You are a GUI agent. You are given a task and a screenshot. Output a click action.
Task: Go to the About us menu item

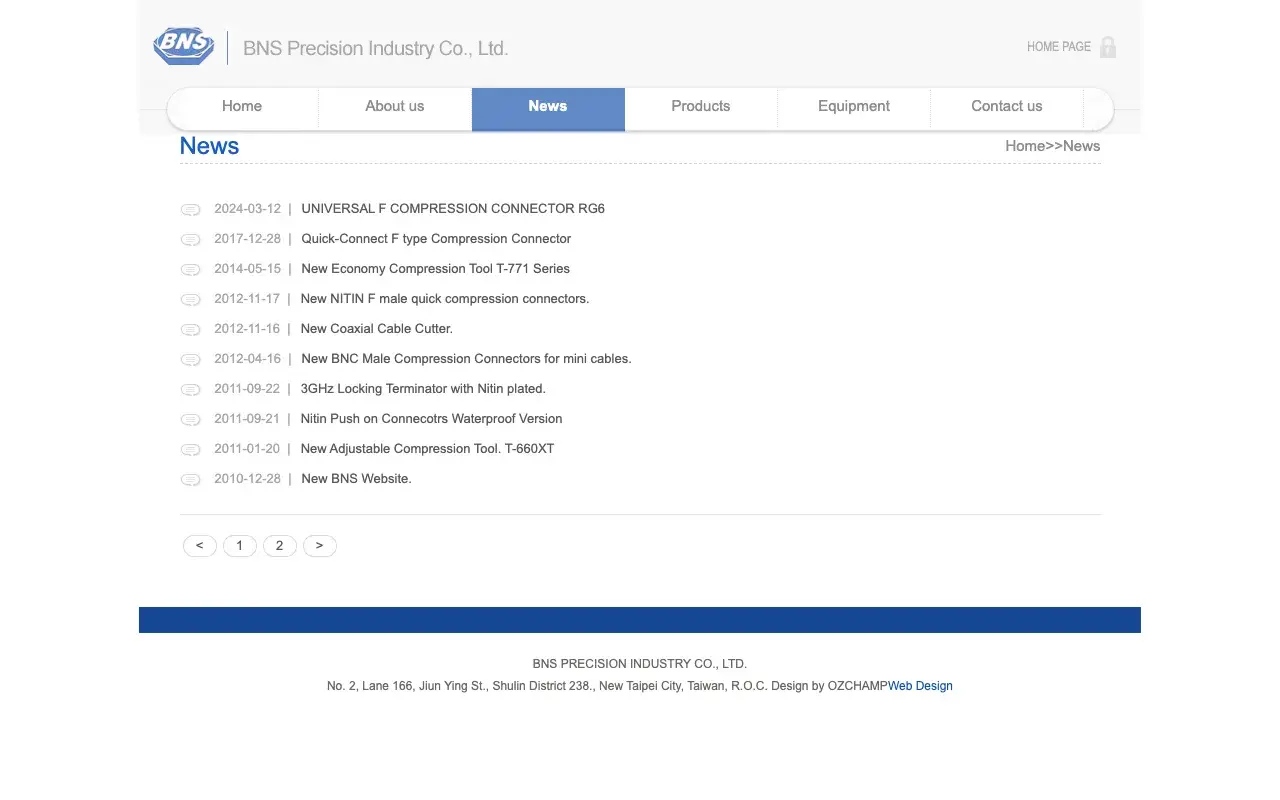tap(395, 107)
